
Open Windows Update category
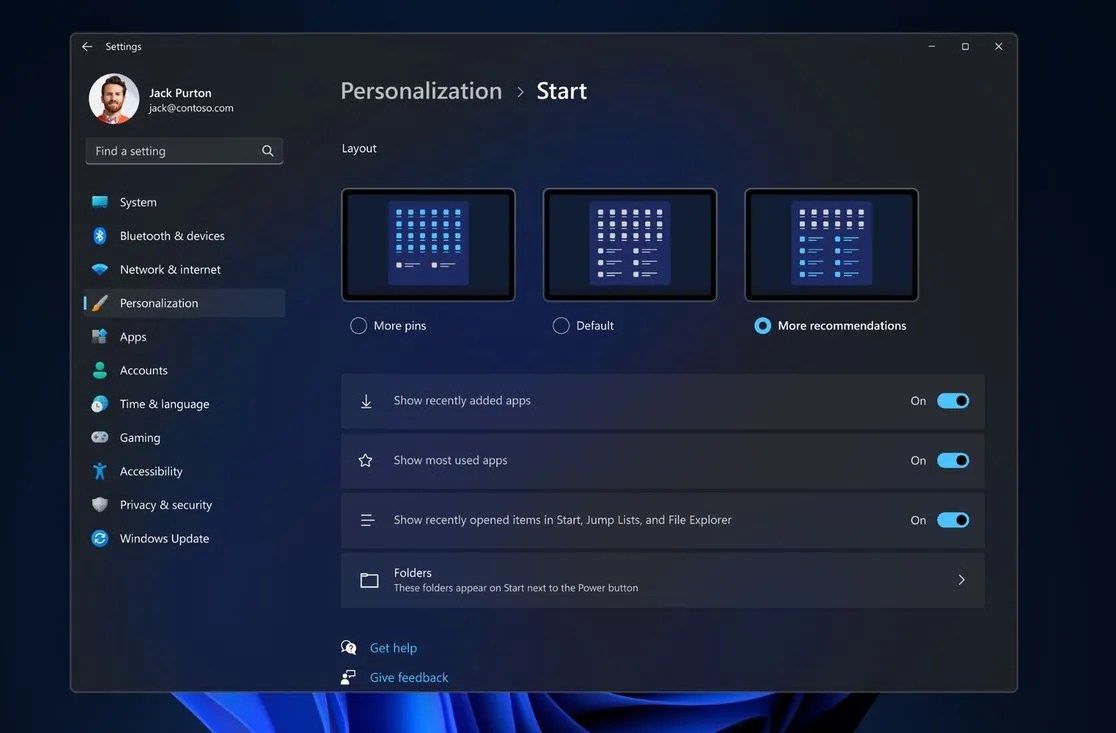pos(184,539)
